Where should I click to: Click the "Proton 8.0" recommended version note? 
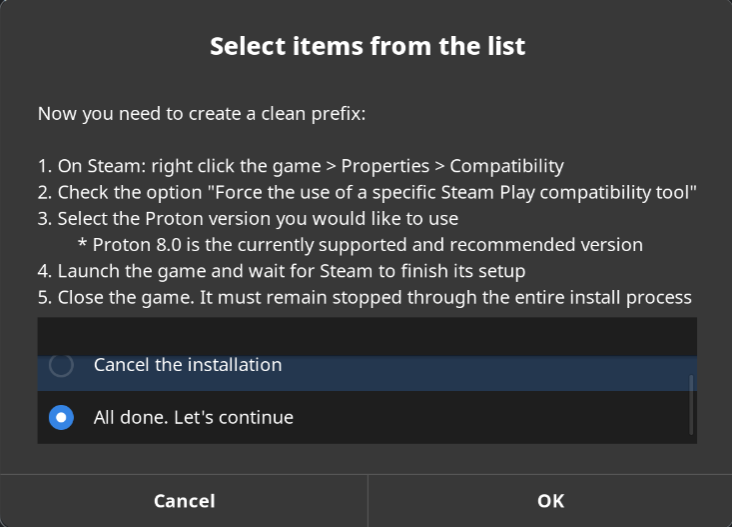click(359, 244)
